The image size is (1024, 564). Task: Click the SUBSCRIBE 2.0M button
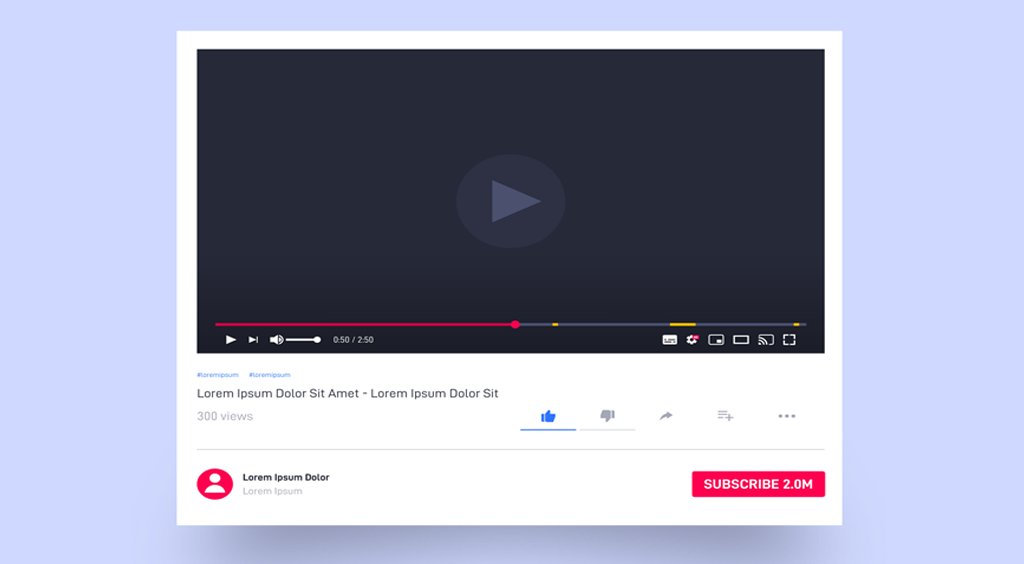[x=758, y=484]
